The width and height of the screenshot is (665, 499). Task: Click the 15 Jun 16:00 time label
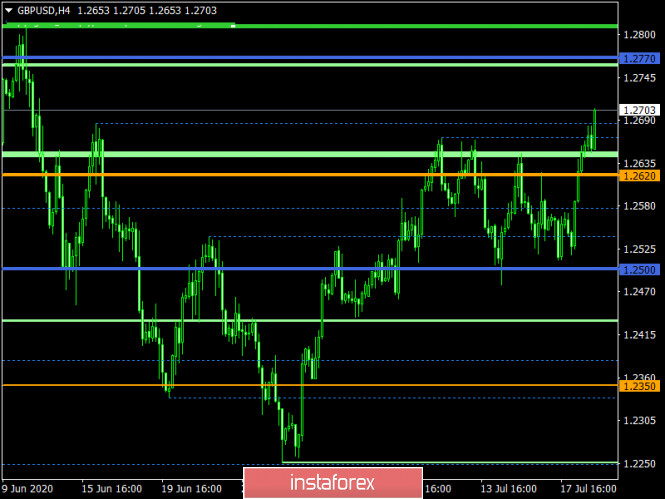(111, 490)
